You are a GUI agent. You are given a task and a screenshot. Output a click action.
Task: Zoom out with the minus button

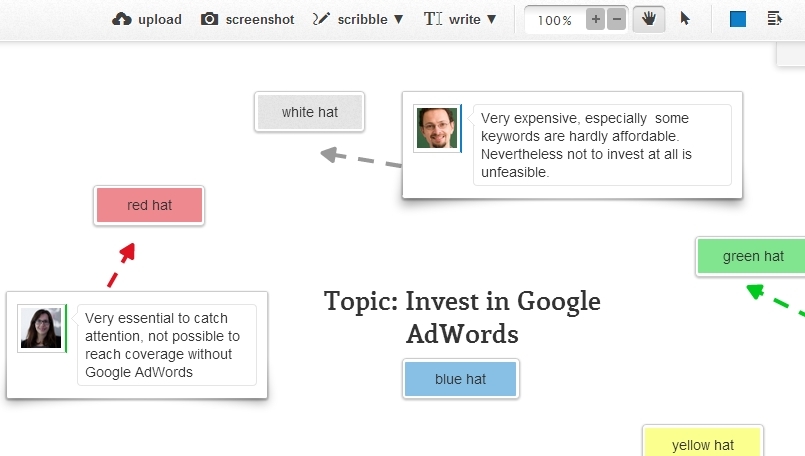[x=617, y=20]
